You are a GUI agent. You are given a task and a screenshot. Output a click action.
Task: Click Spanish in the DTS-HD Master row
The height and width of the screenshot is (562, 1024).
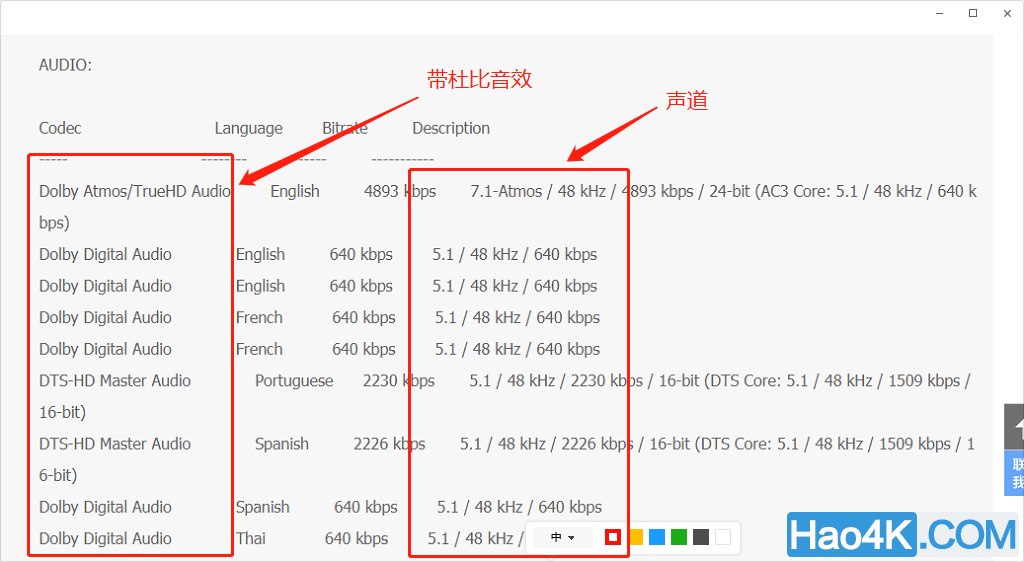(x=281, y=445)
